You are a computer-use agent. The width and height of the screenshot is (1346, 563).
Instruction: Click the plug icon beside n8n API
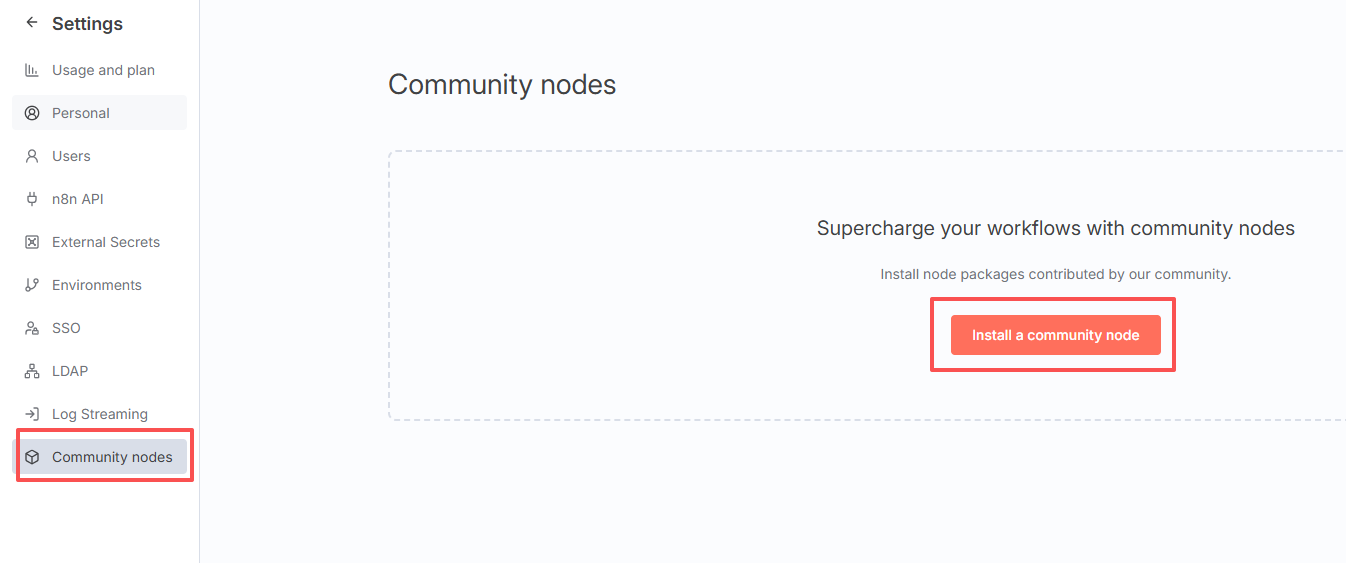[32, 199]
